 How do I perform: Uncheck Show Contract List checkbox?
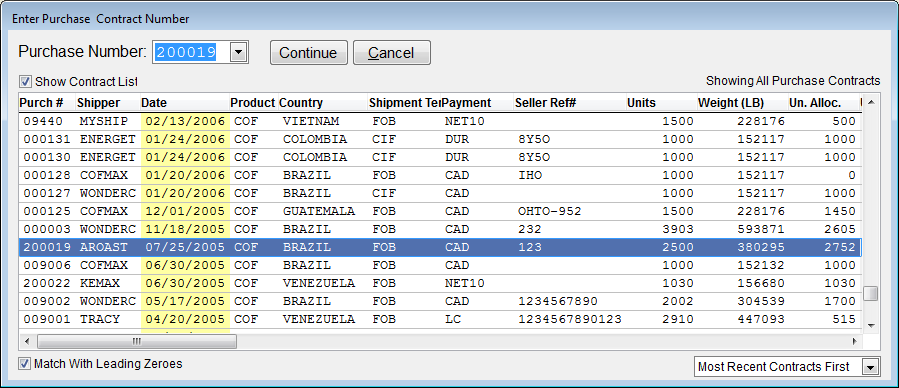coord(25,81)
